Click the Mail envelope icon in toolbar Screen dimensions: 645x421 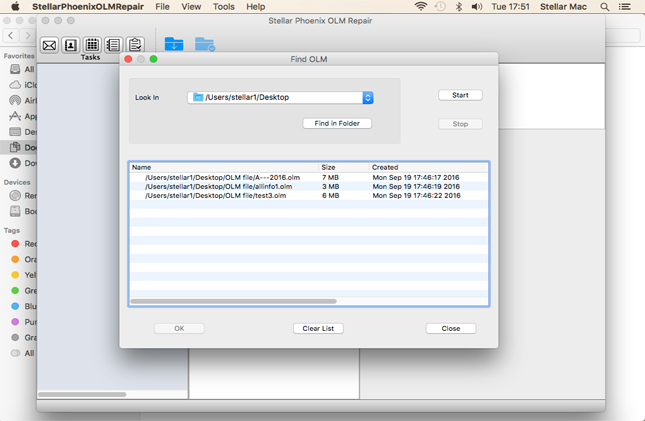pyautogui.click(x=49, y=45)
